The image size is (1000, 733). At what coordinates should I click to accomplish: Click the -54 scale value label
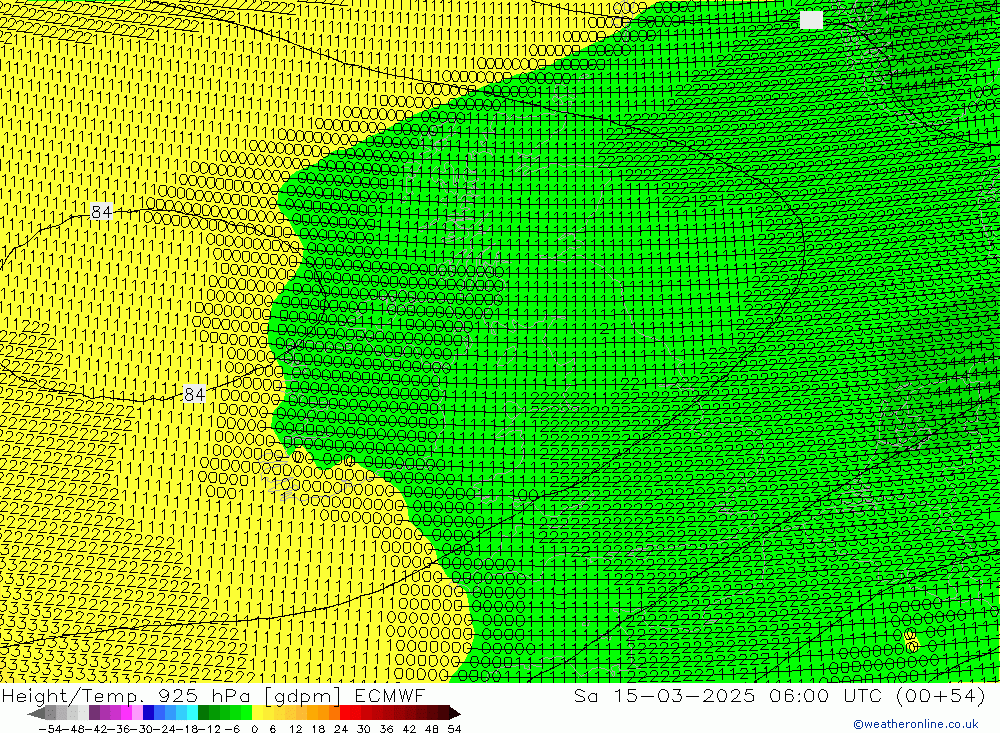[51, 729]
